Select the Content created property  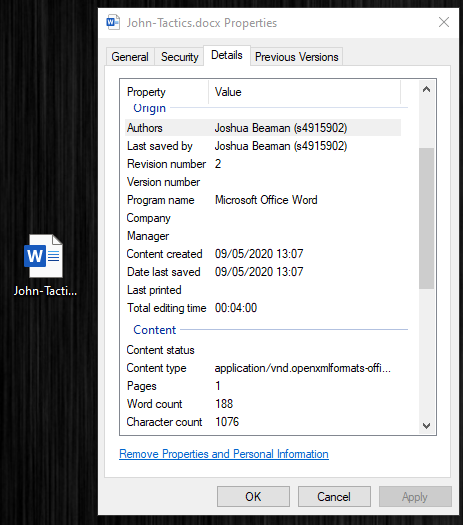click(164, 254)
